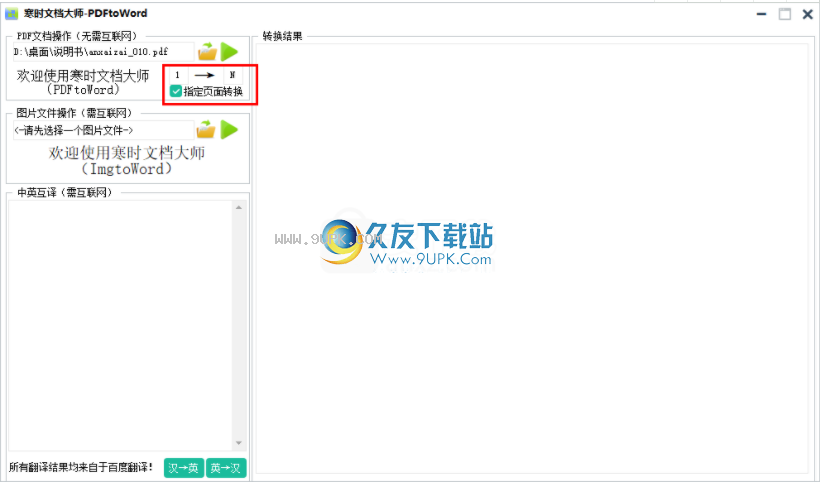Open folder icon to choose image file
Viewport: 821px width, 484px height.
coord(206,129)
